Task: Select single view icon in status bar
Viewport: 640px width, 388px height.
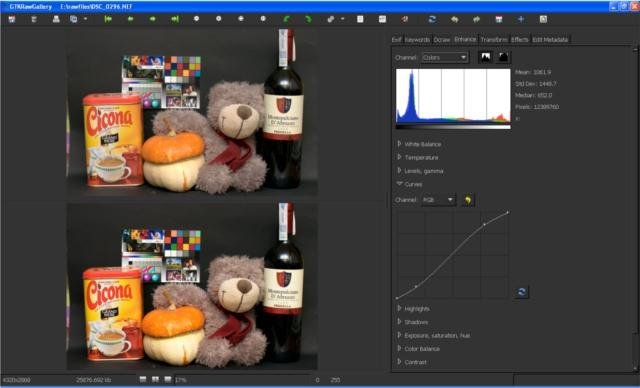Action: click(x=143, y=379)
